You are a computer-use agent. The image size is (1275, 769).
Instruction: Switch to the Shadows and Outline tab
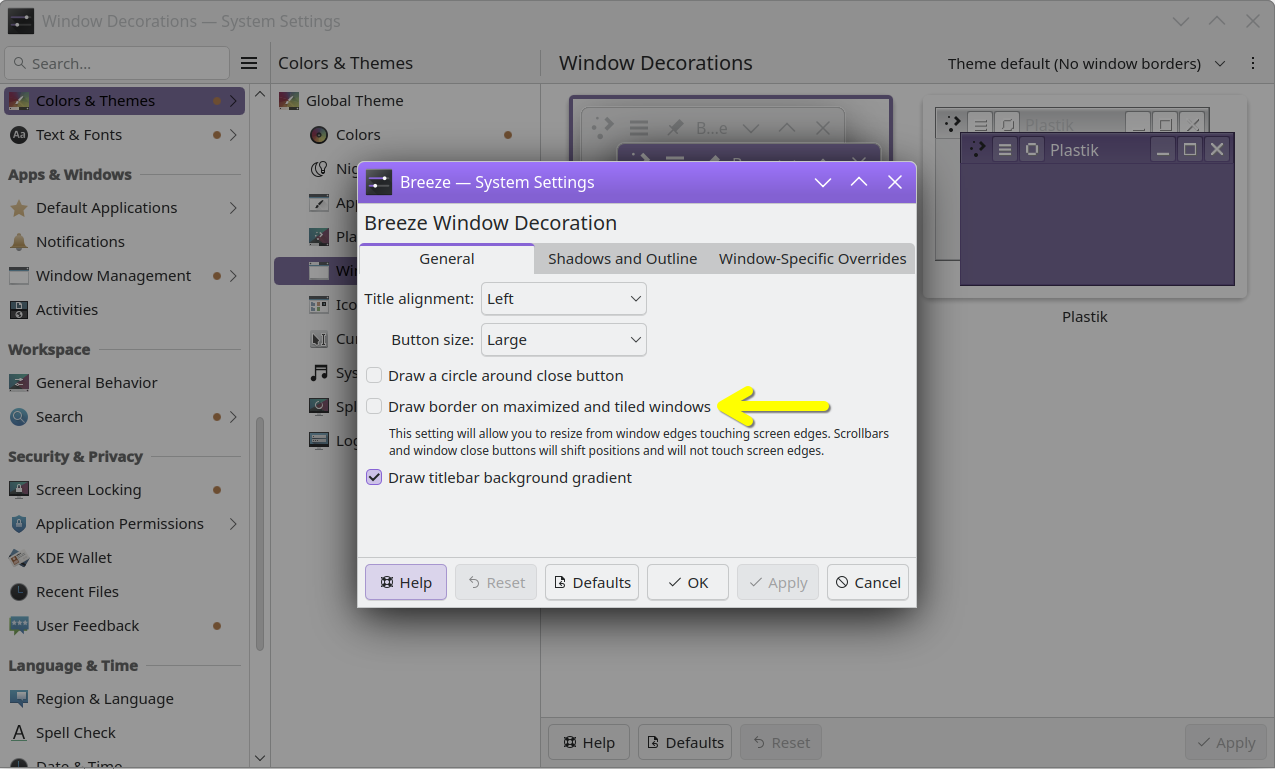622,259
